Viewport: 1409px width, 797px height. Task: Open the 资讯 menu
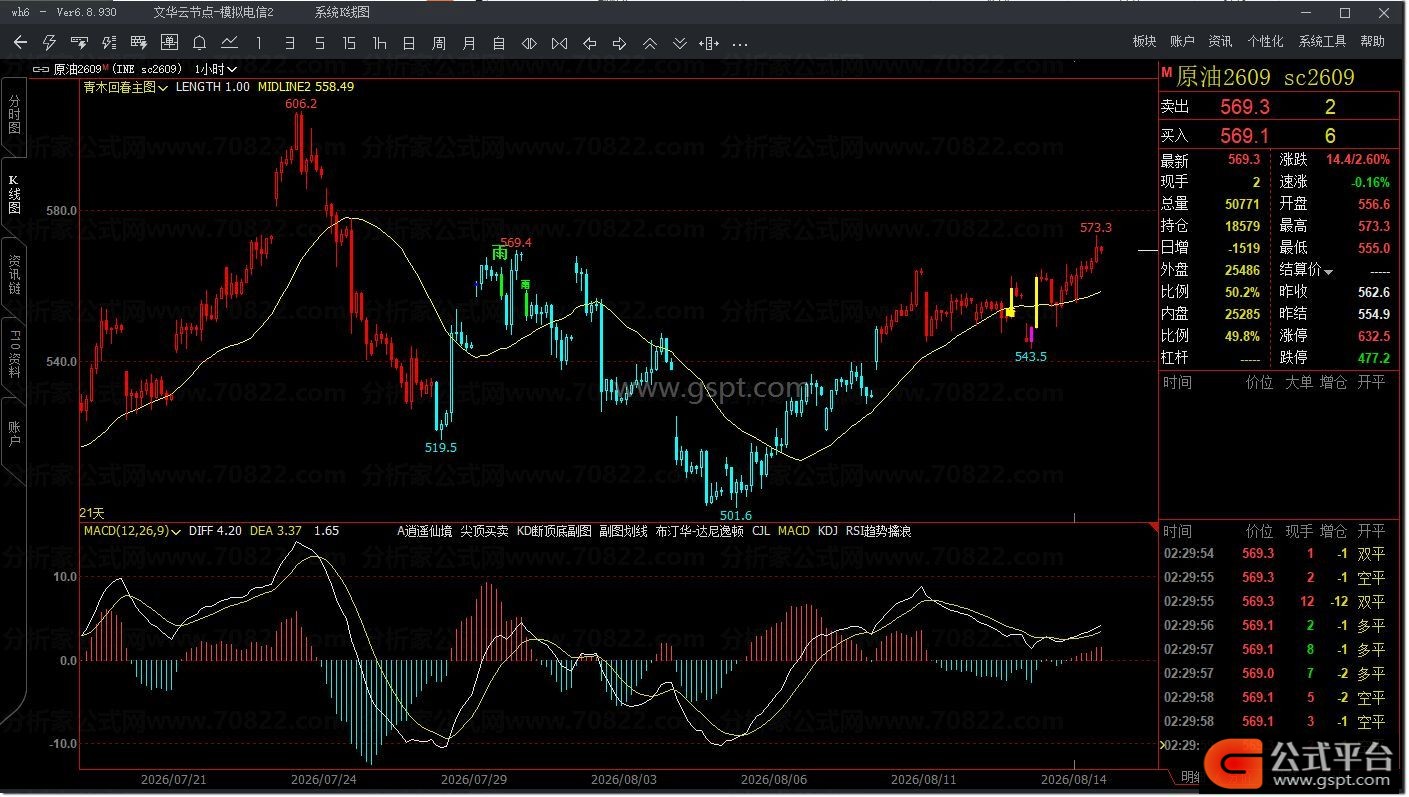[x=1220, y=41]
